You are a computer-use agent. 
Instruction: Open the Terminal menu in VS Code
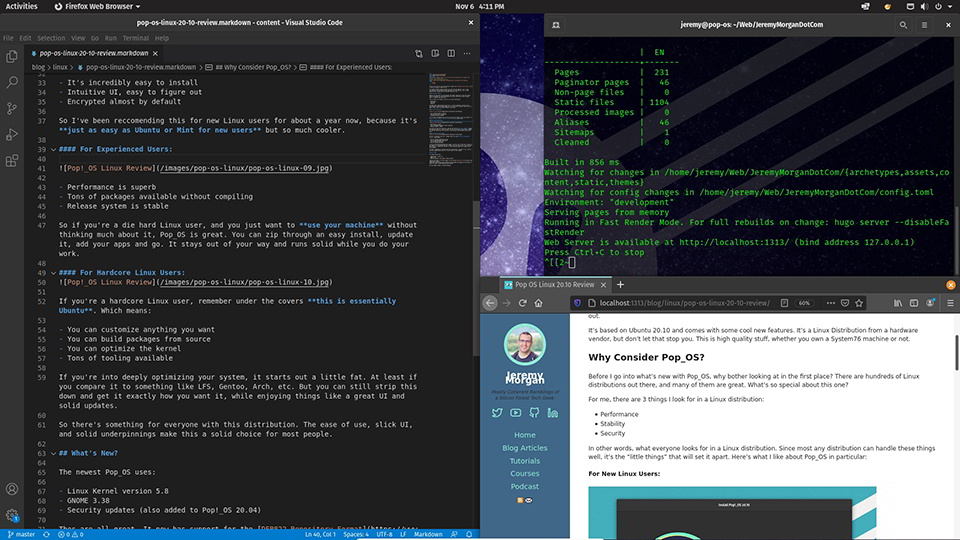tap(135, 38)
